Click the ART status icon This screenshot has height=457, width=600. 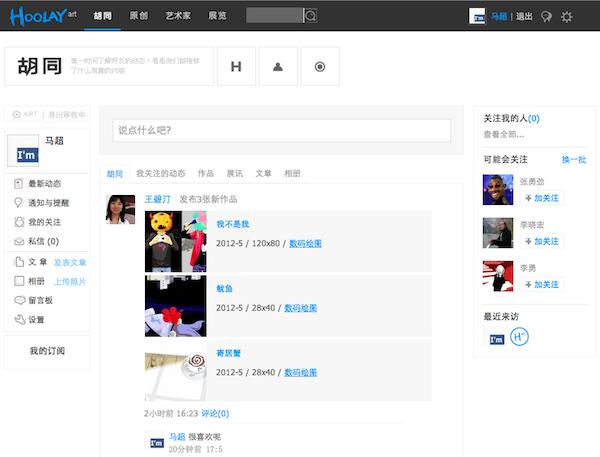pos(17,114)
